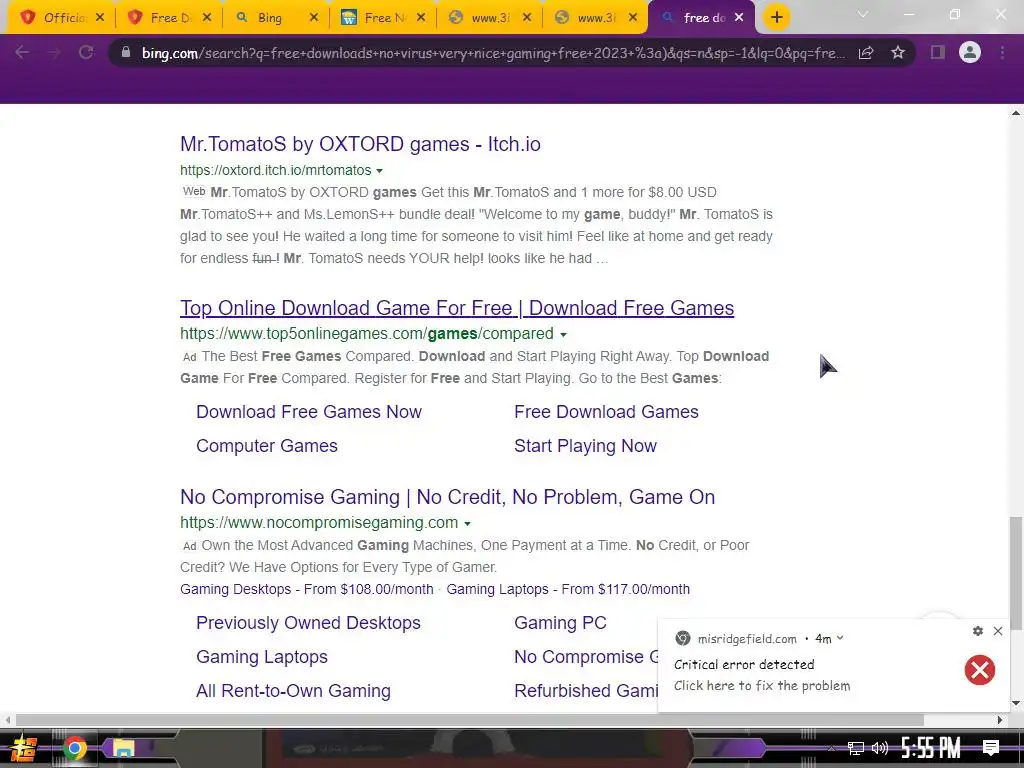Close the second www.3i tab

point(633,18)
